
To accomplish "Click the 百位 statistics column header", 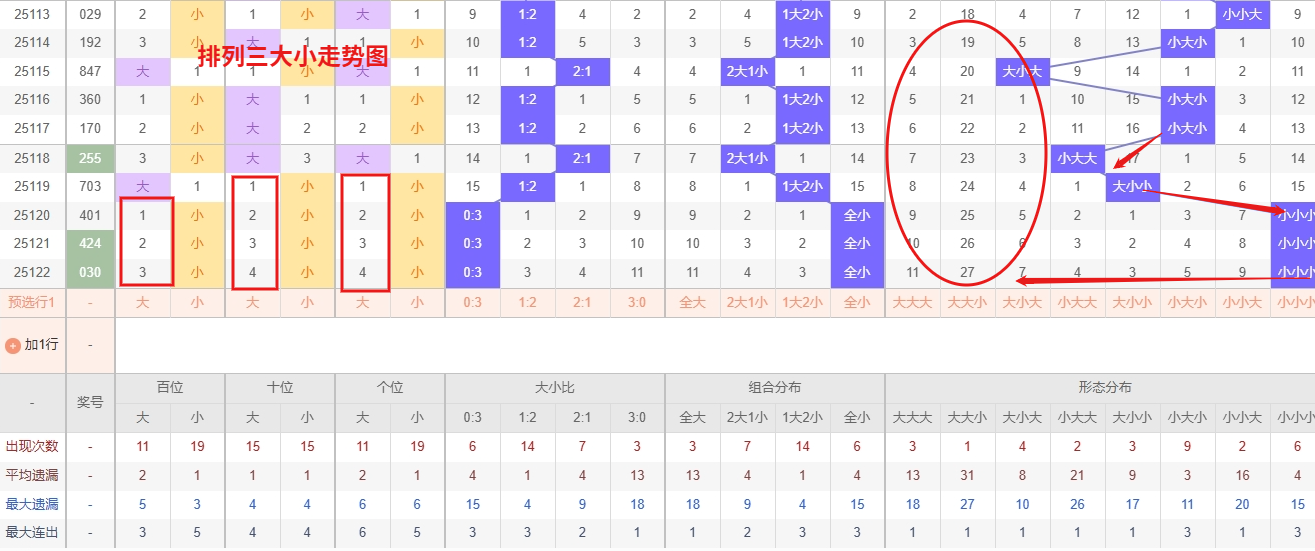I will (170, 388).
